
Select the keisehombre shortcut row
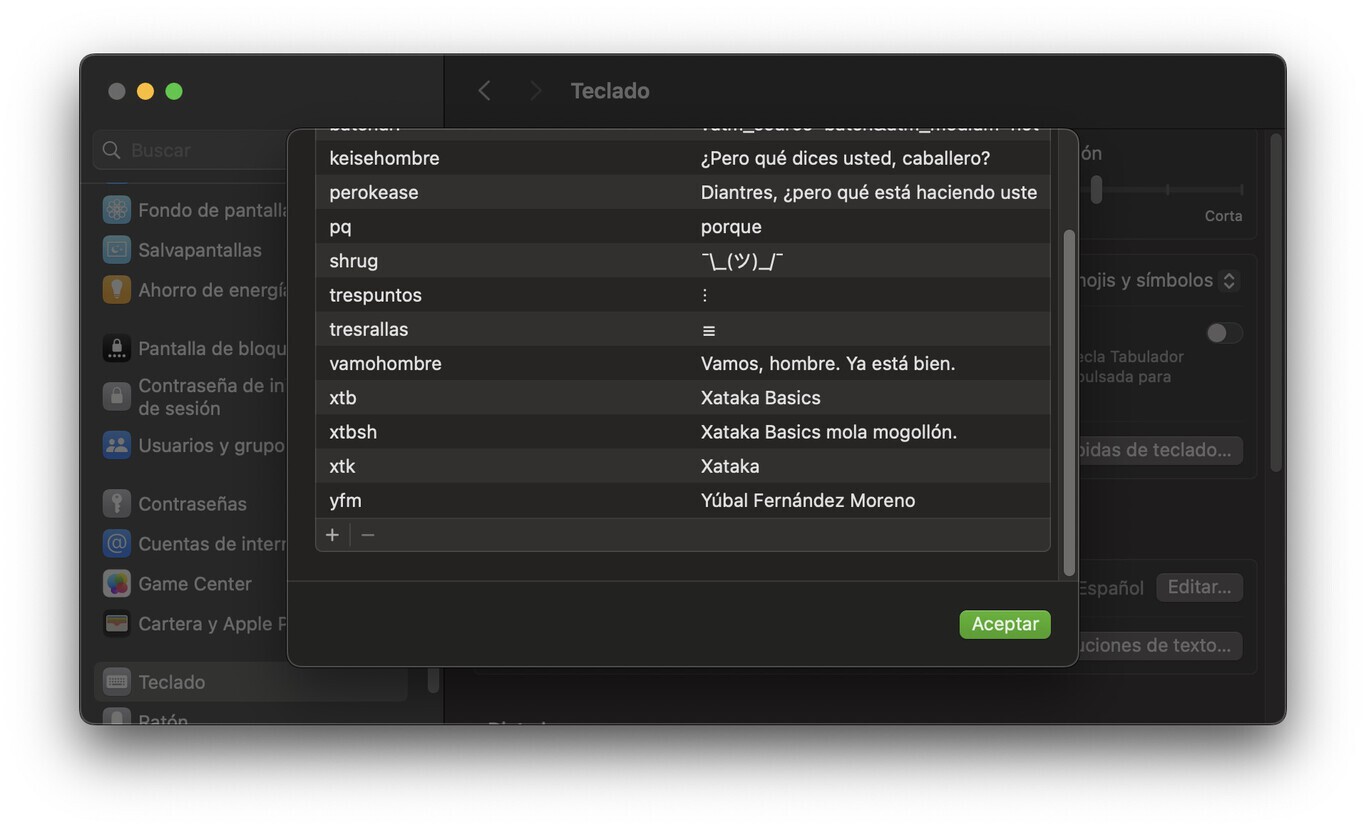point(683,158)
